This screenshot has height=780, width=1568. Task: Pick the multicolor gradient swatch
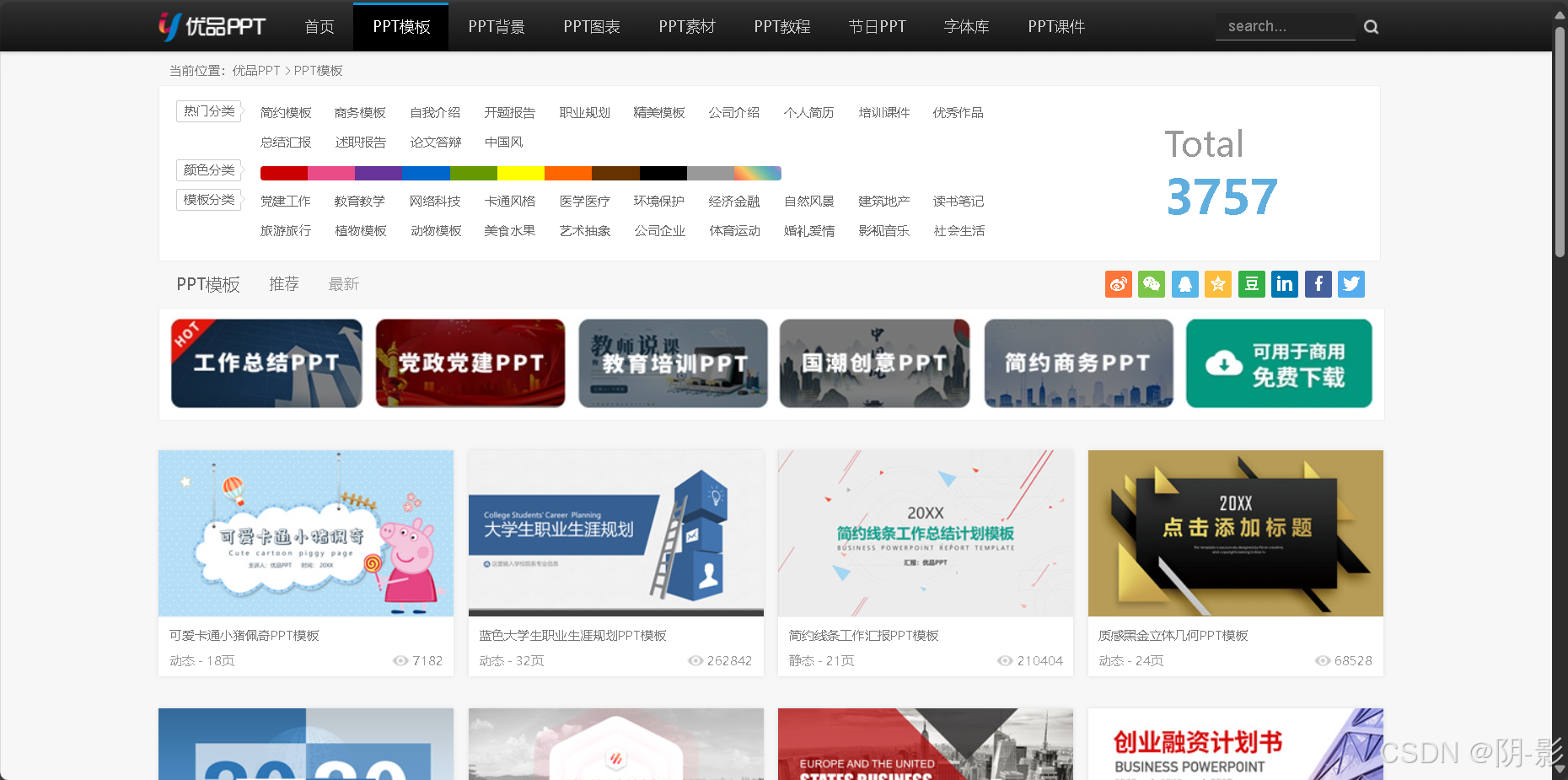[758, 174]
